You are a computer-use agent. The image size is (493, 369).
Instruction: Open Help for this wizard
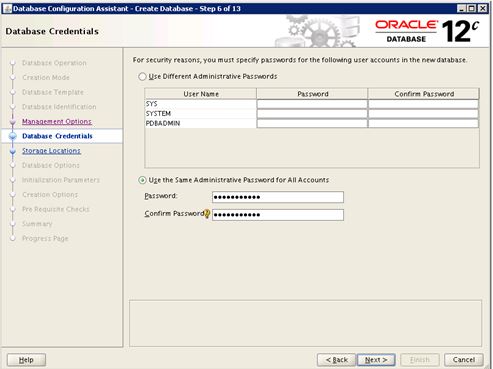pyautogui.click(x=26, y=360)
